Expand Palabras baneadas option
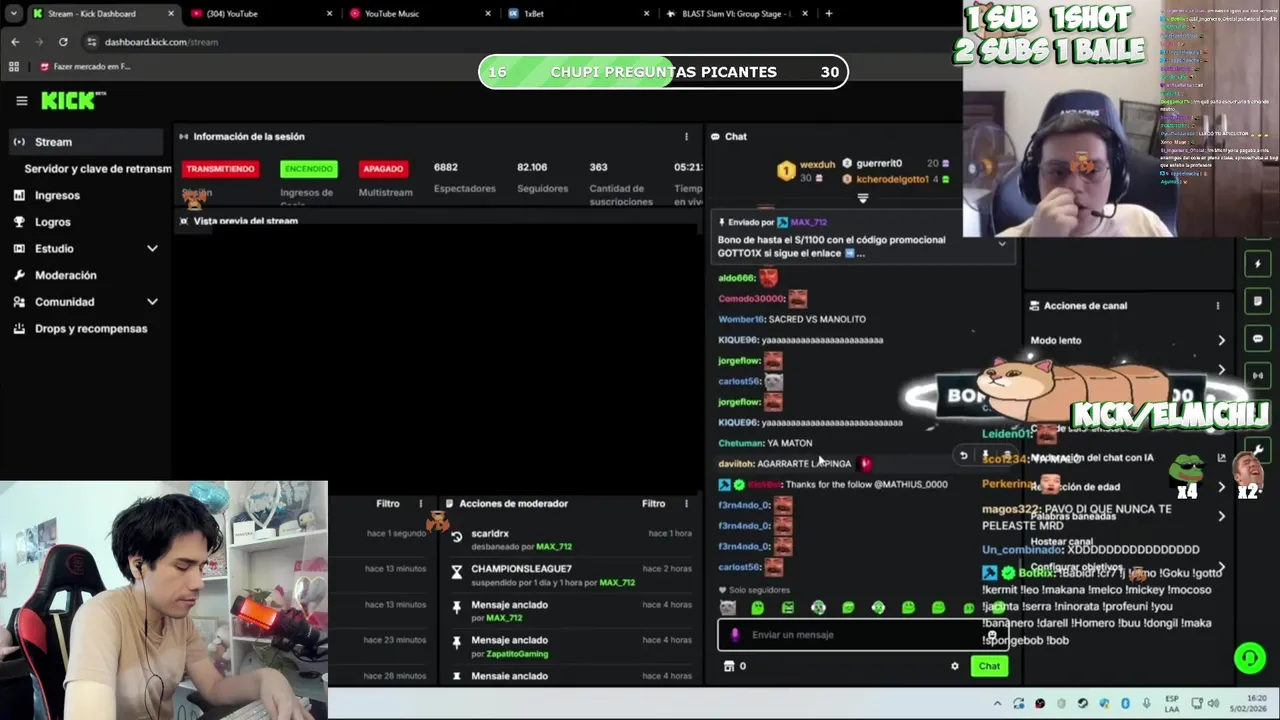1280x720 pixels. tap(1221, 516)
